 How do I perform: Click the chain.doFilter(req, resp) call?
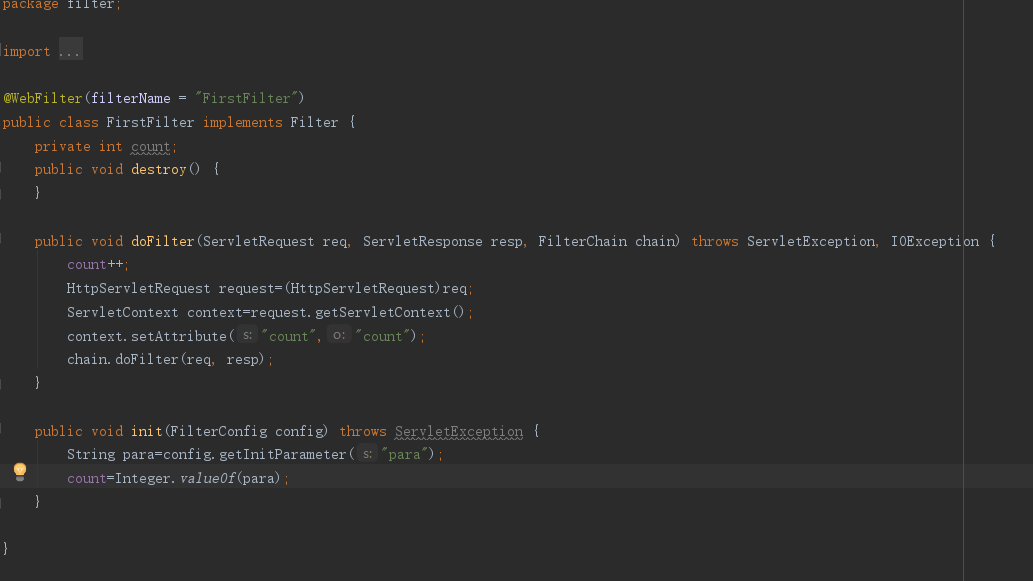165,360
